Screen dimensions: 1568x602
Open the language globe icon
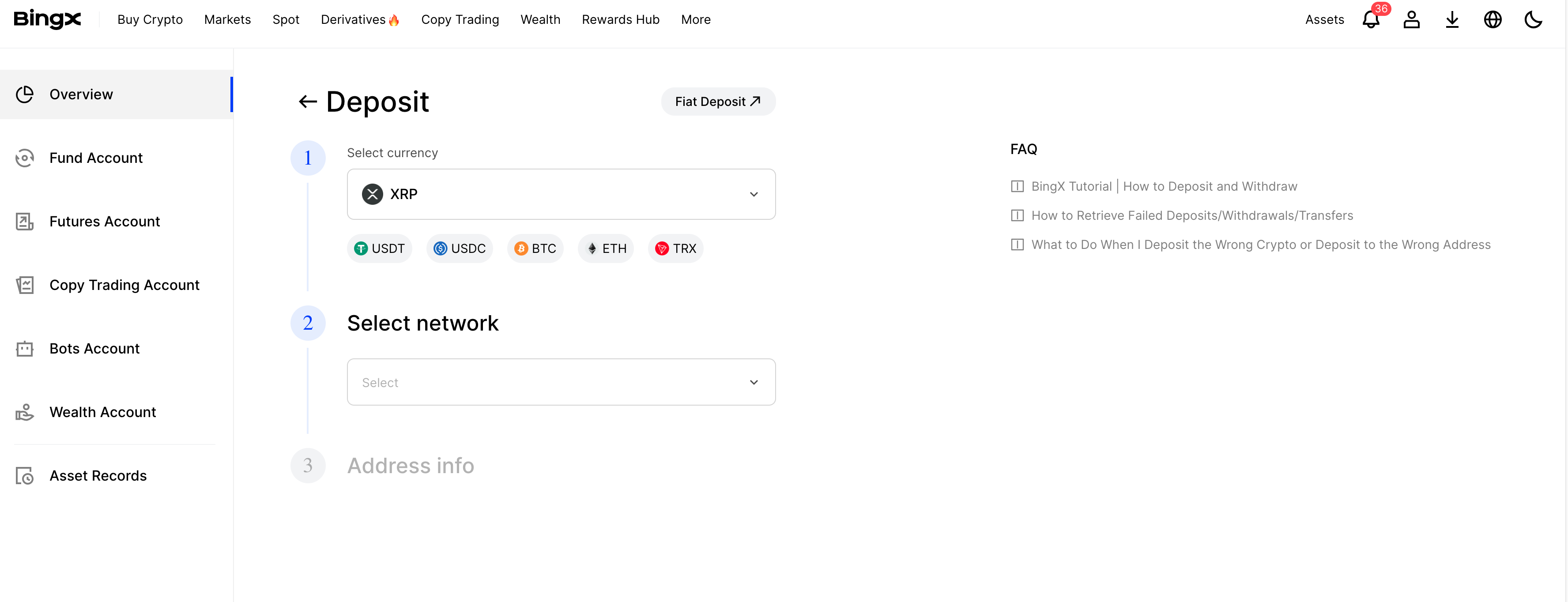pyautogui.click(x=1492, y=19)
